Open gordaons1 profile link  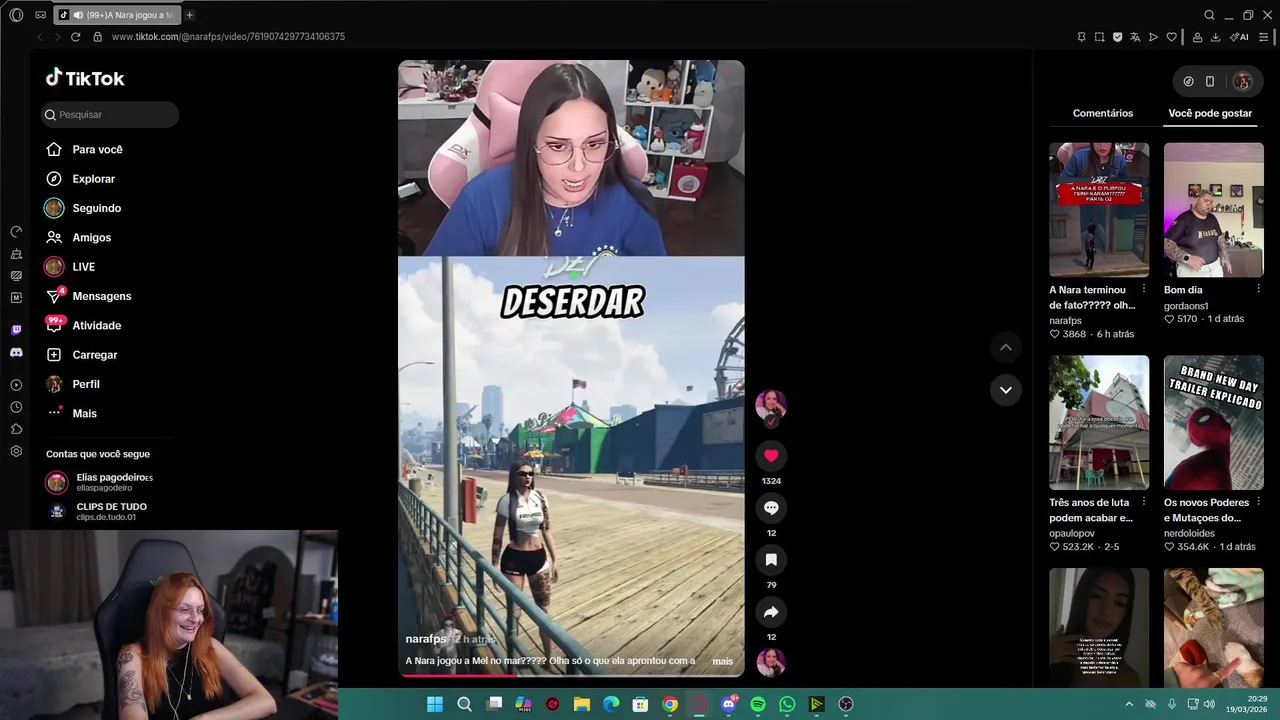point(1186,306)
